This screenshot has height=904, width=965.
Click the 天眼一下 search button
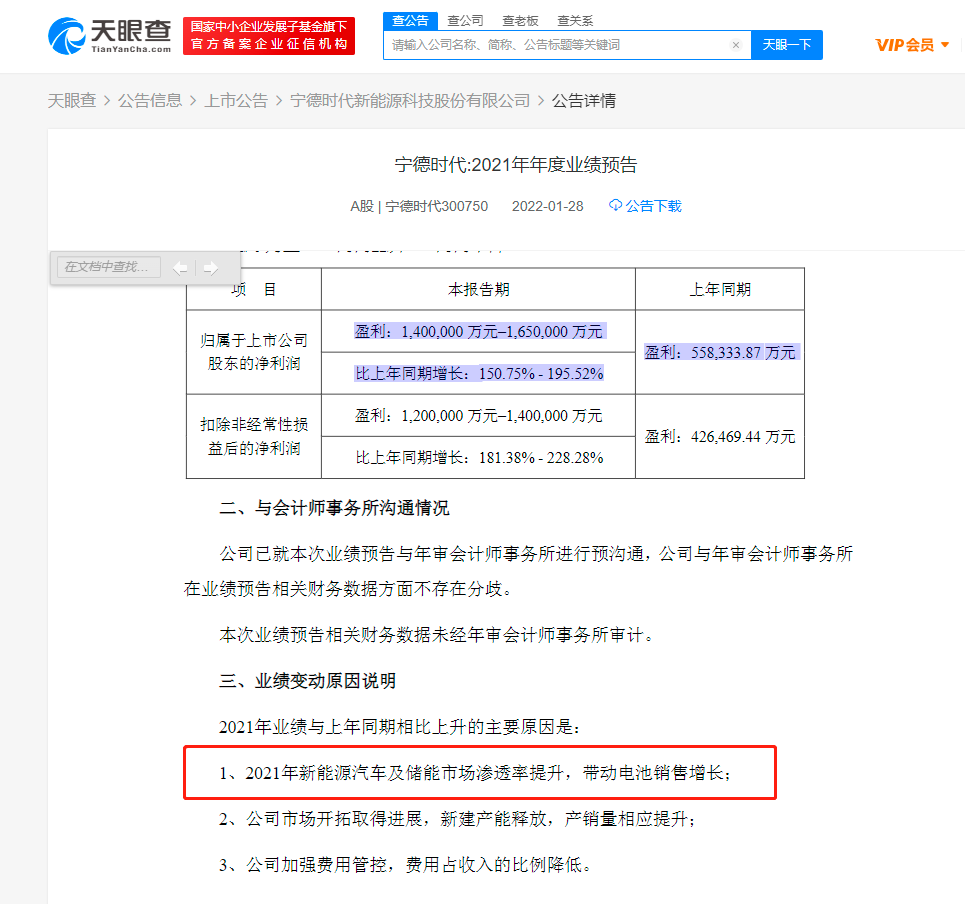tap(787, 45)
